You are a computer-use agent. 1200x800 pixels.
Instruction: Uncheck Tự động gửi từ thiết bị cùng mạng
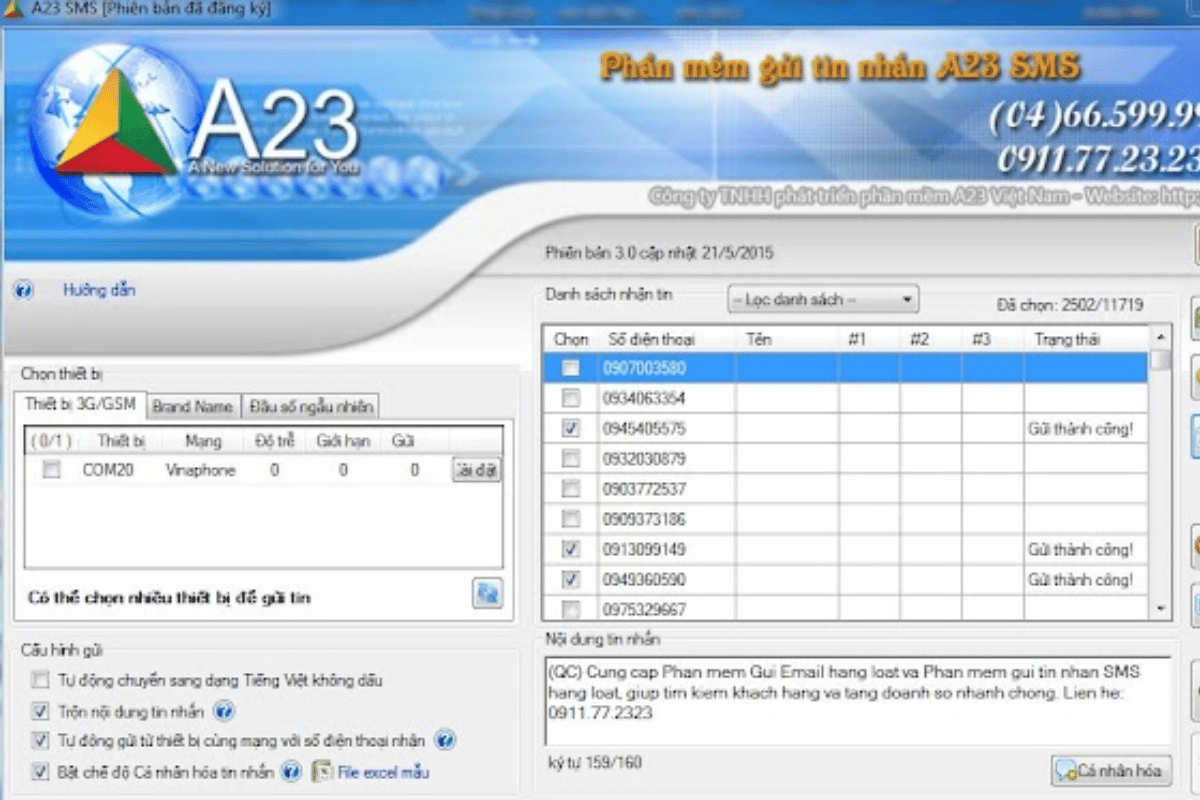[x=40, y=741]
